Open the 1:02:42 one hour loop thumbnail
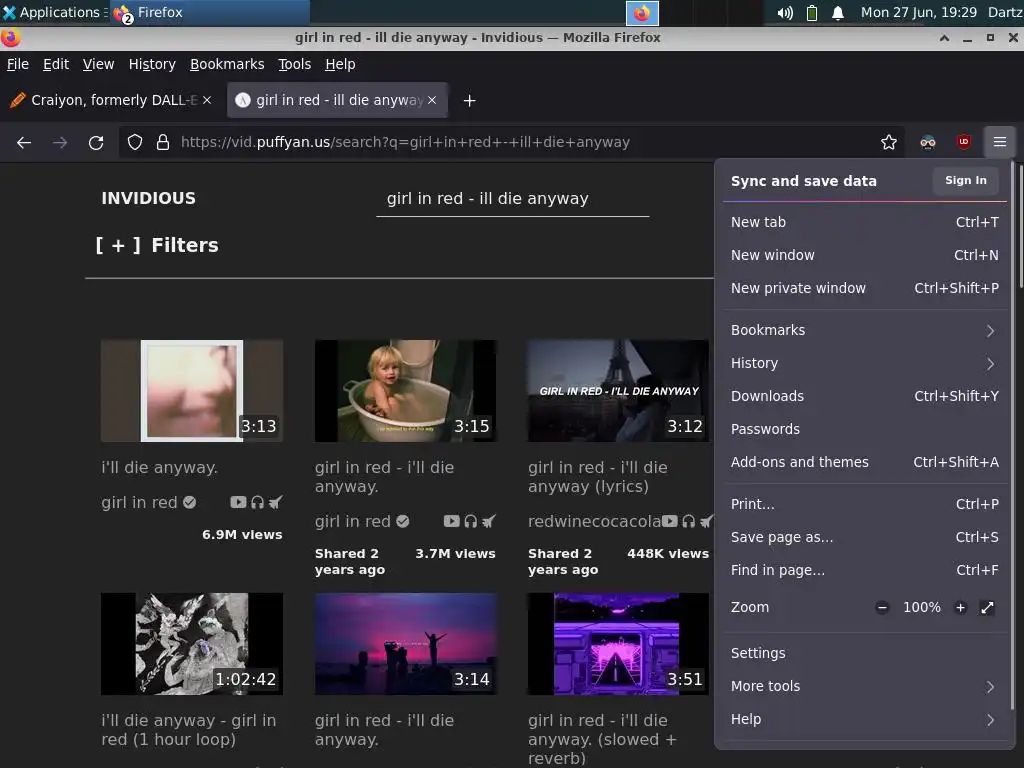Screen dimensions: 1024x768 pos(192,644)
